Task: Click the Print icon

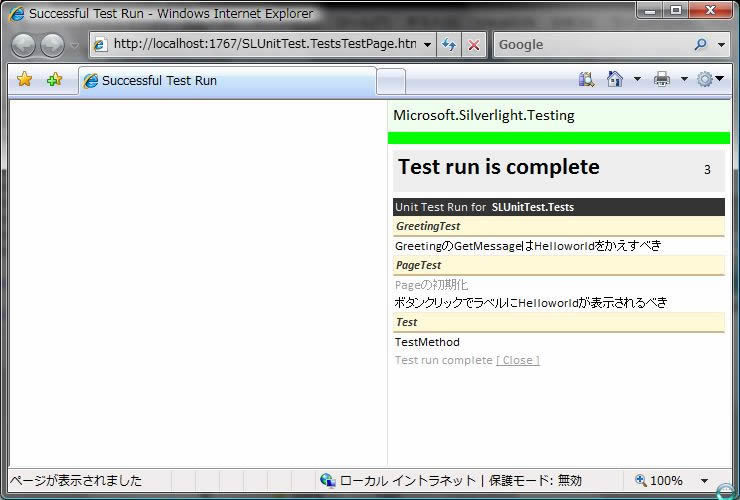Action: (662, 79)
